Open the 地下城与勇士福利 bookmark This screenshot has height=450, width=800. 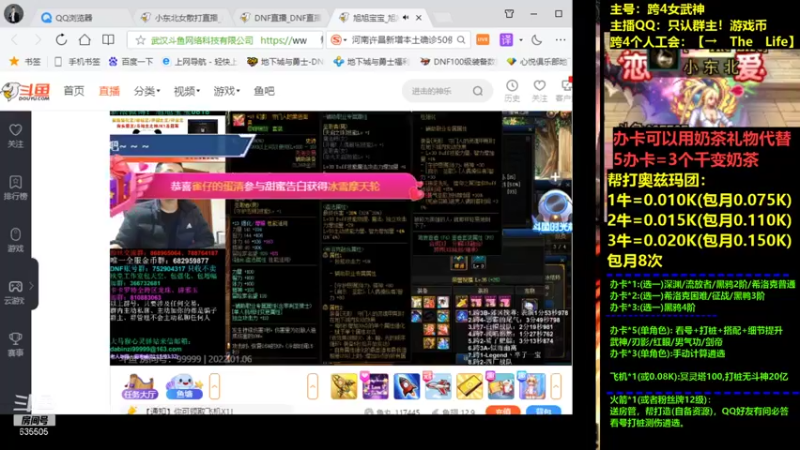371,62
